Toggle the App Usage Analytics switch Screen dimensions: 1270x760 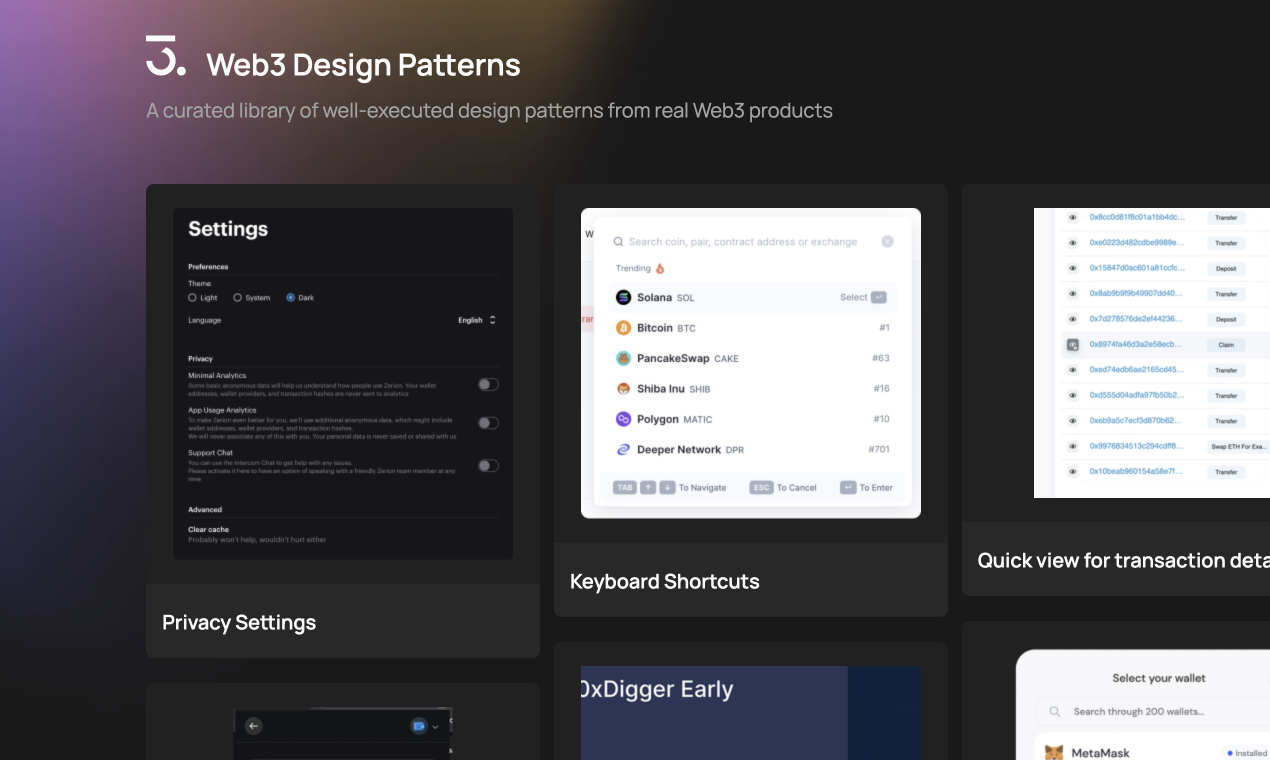coord(488,423)
